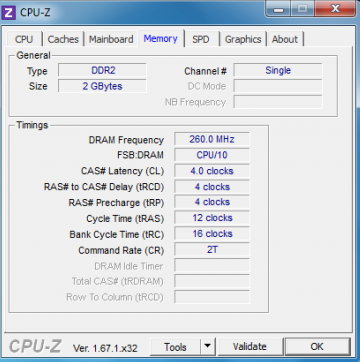Viewport: 360px width, 362px height.
Task: Click the Type label in General
Action: point(37,71)
